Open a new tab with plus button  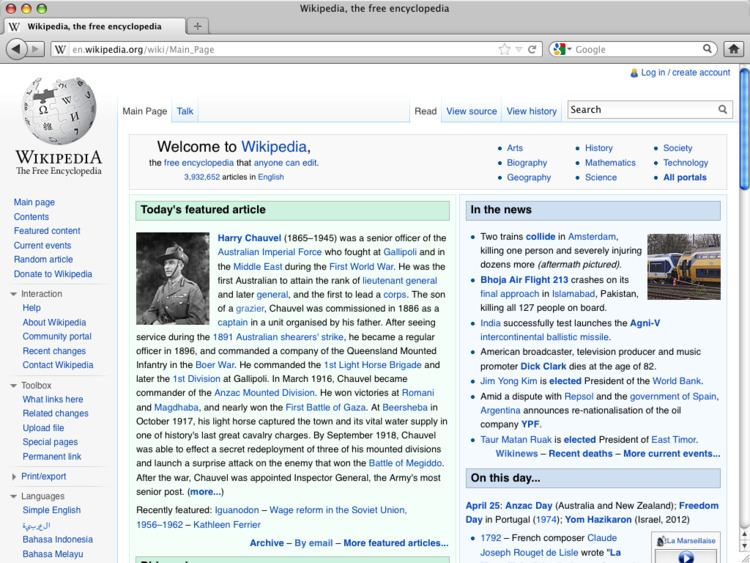[198, 26]
